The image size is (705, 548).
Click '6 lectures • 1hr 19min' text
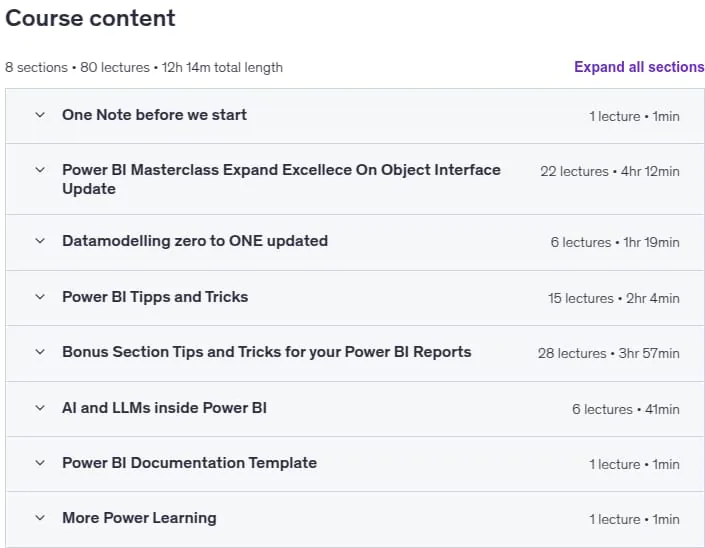pyautogui.click(x=615, y=242)
